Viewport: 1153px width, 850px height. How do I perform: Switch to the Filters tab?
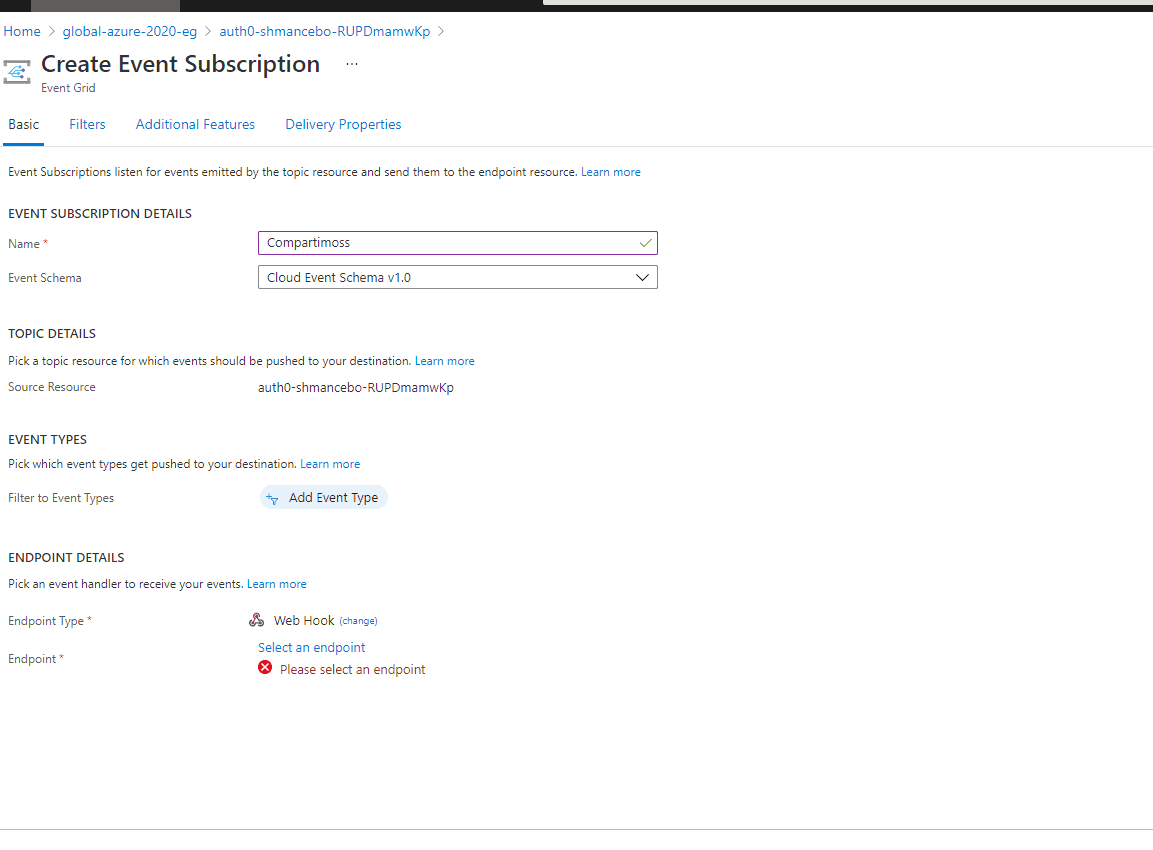[x=88, y=124]
